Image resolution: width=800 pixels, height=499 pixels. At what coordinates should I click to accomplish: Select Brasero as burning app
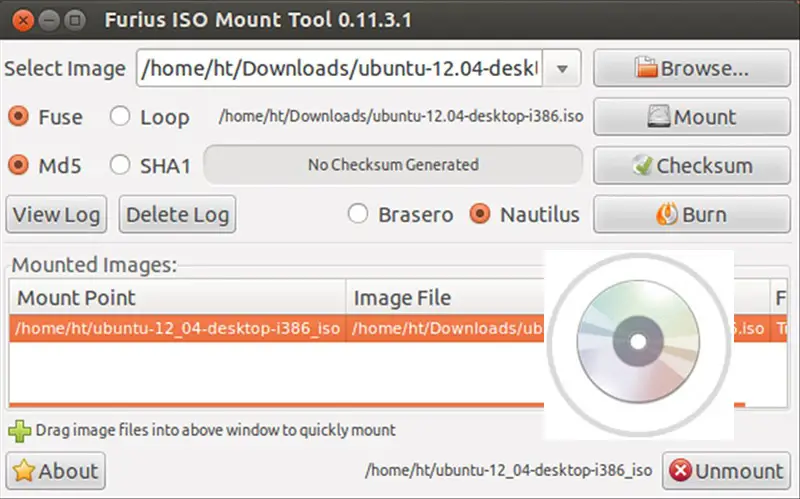(357, 214)
